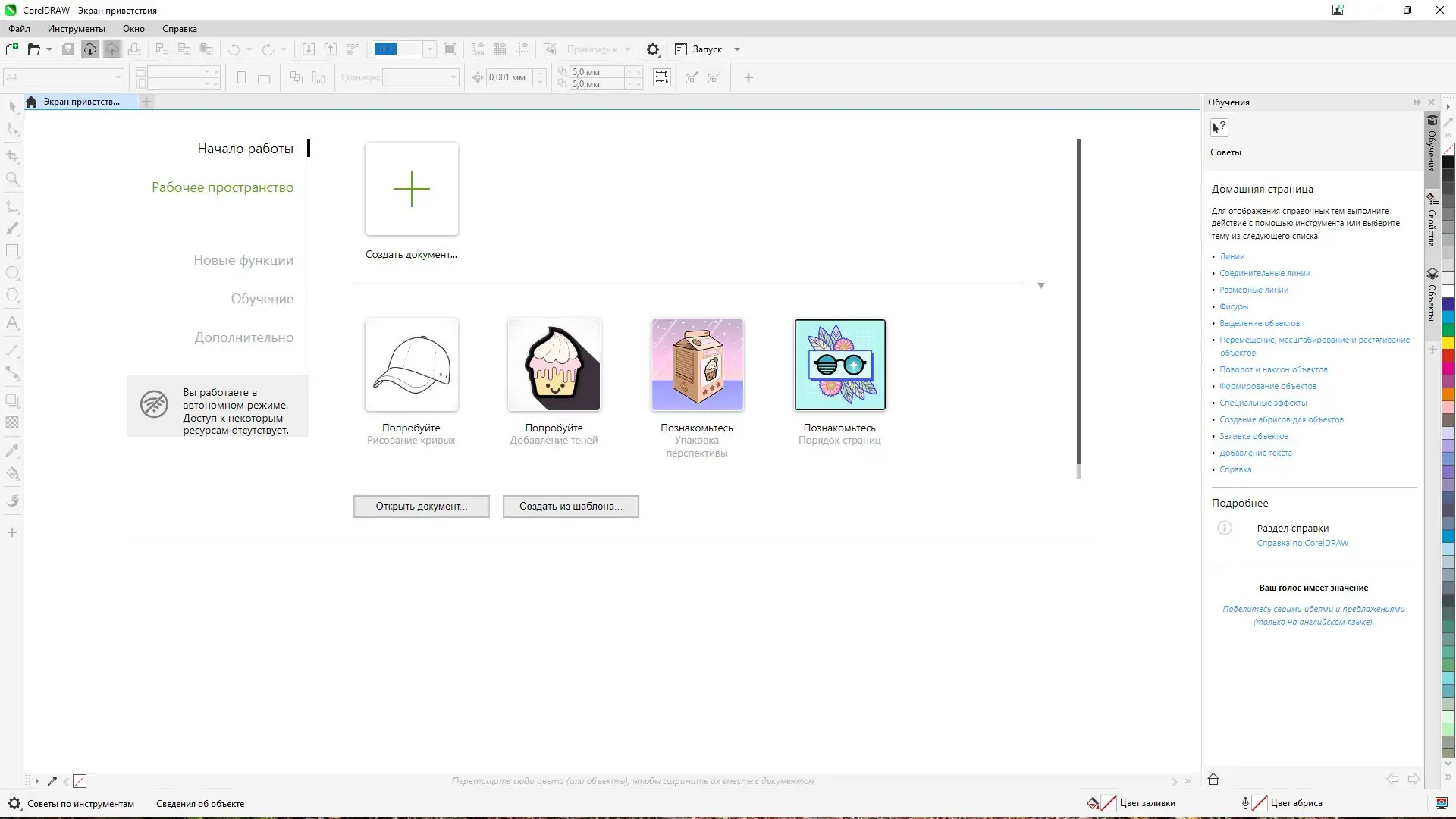
Task: Click the Create document plus tile
Action: (411, 189)
